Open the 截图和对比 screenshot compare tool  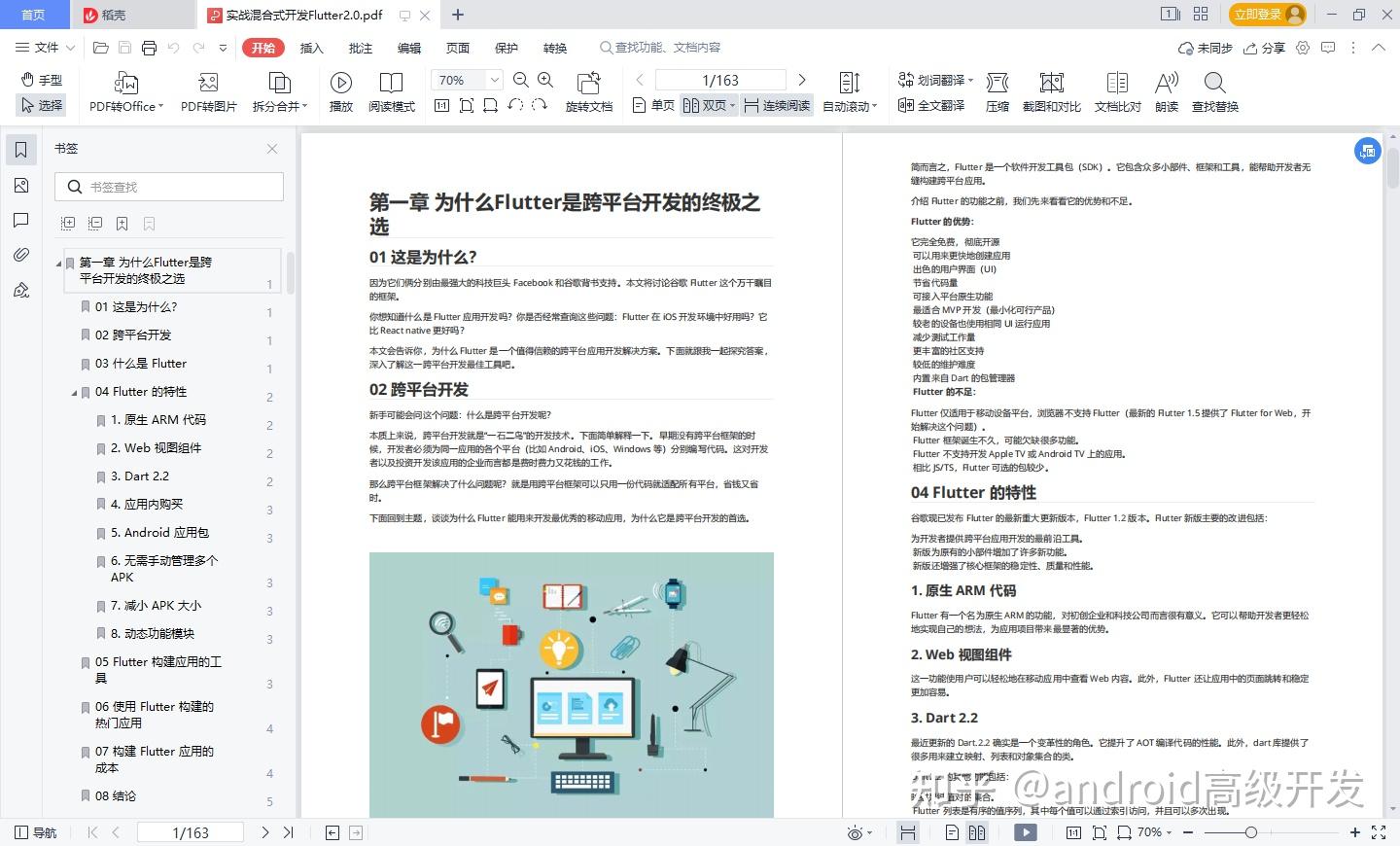tap(1051, 92)
